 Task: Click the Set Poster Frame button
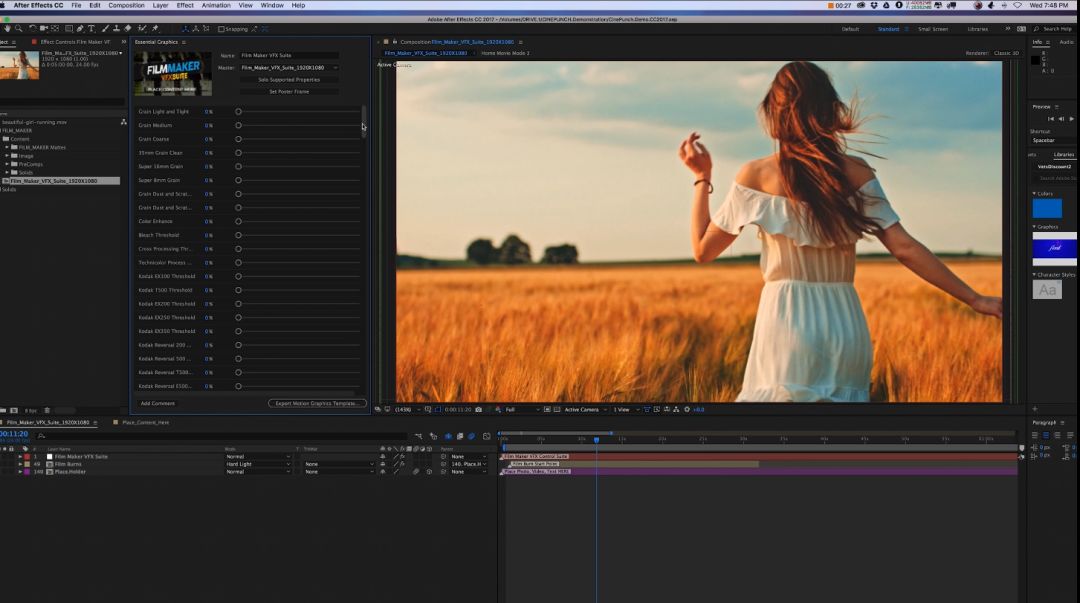click(x=289, y=91)
